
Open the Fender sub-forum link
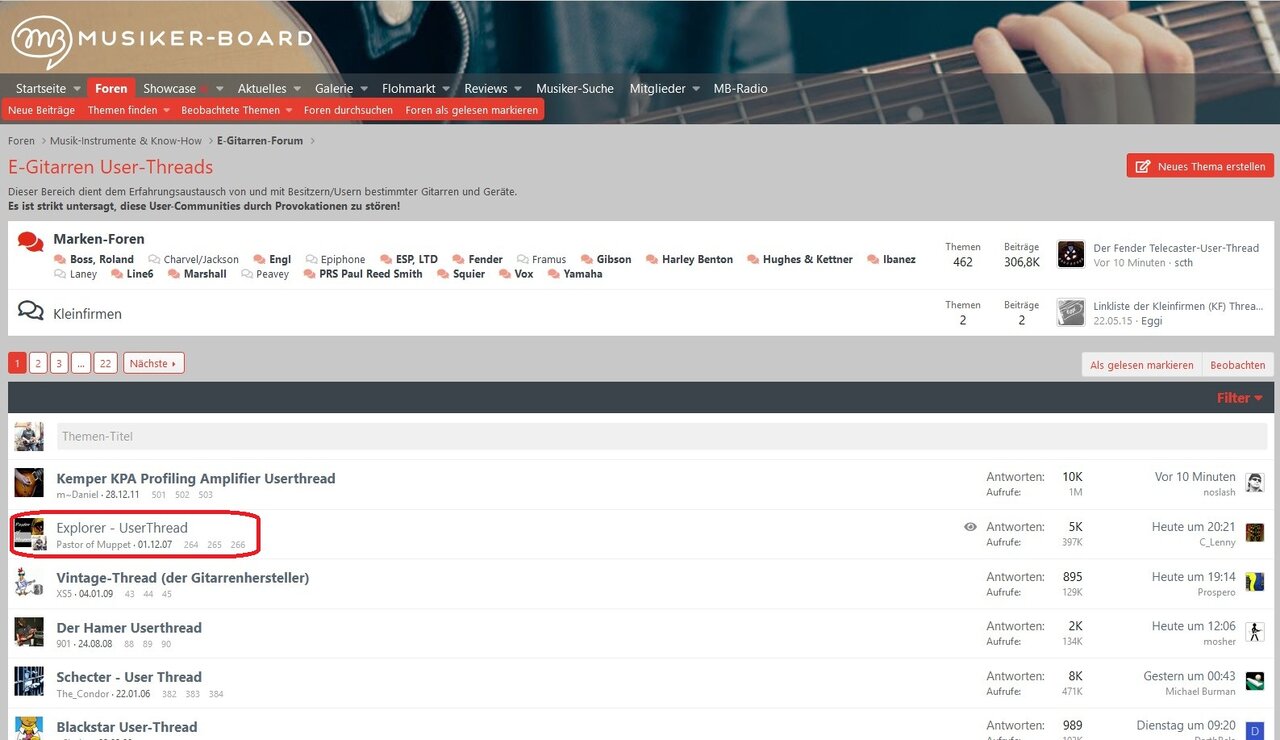pos(486,259)
